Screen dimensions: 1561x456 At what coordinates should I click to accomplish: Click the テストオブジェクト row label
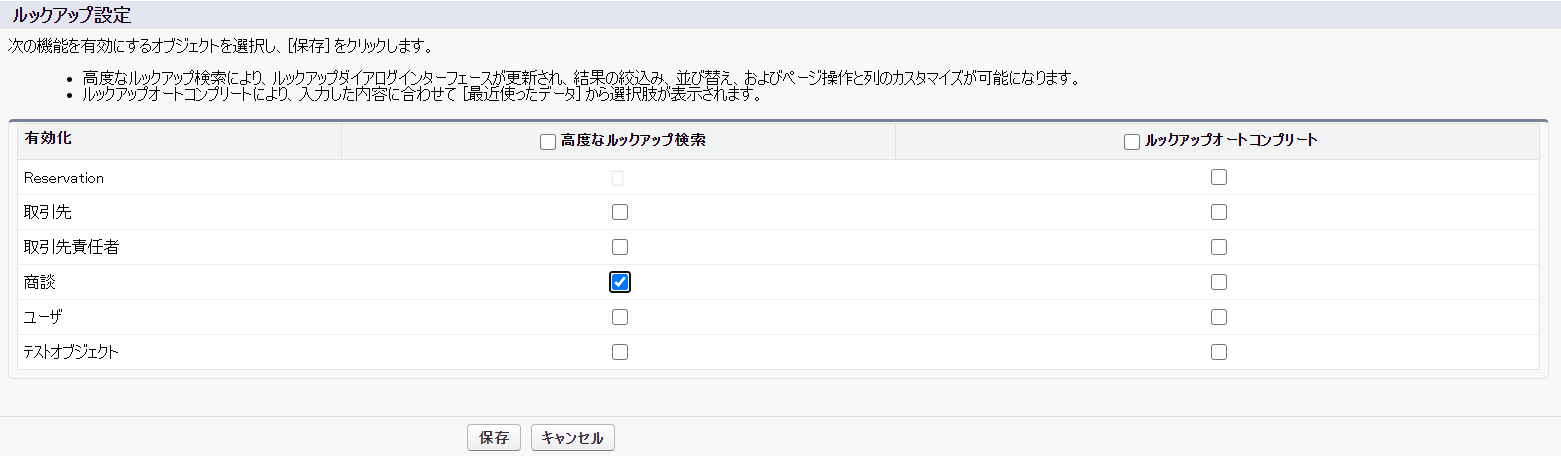click(71, 352)
